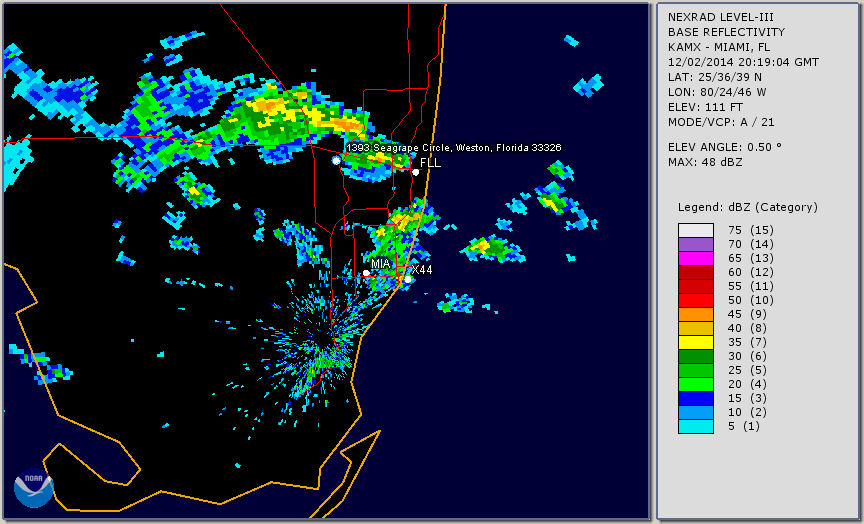Image resolution: width=864 pixels, height=524 pixels.
Task: Select the 45 dBZ orange legend swatch
Action: click(x=696, y=315)
